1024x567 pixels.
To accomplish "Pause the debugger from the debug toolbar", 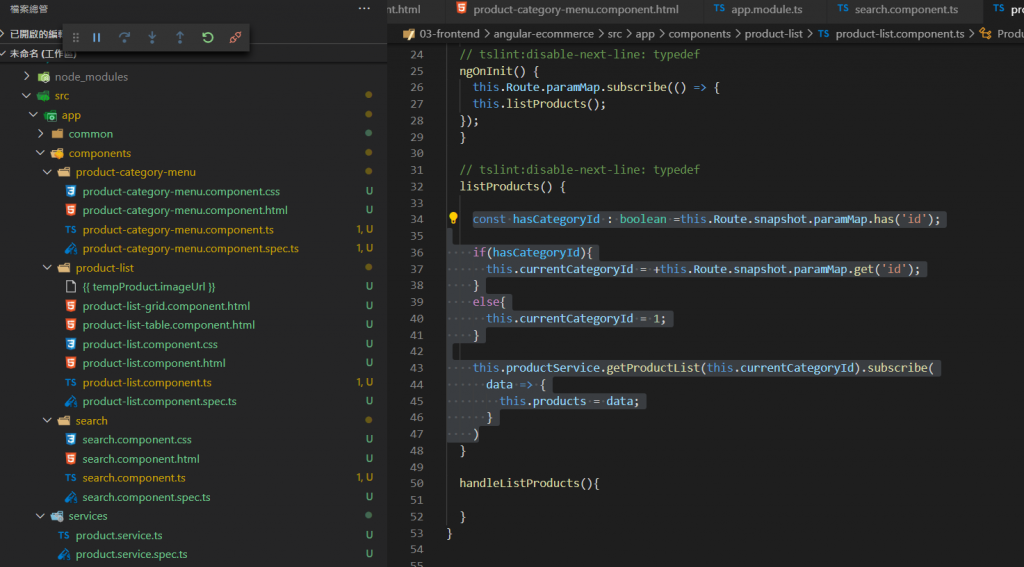I will 97,38.
